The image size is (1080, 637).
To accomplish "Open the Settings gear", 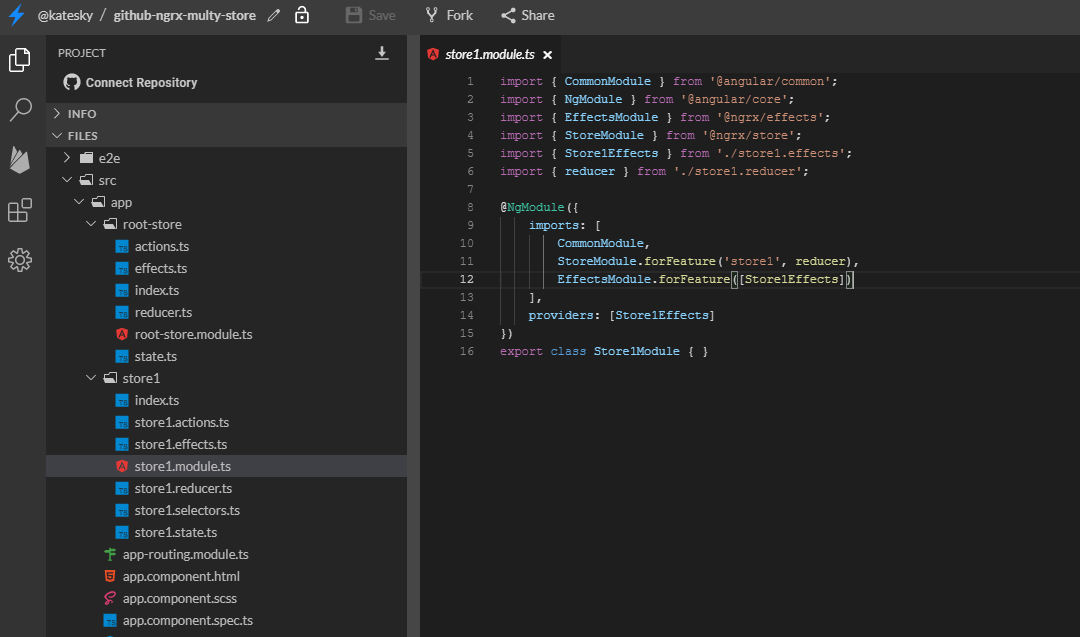I will (20, 260).
